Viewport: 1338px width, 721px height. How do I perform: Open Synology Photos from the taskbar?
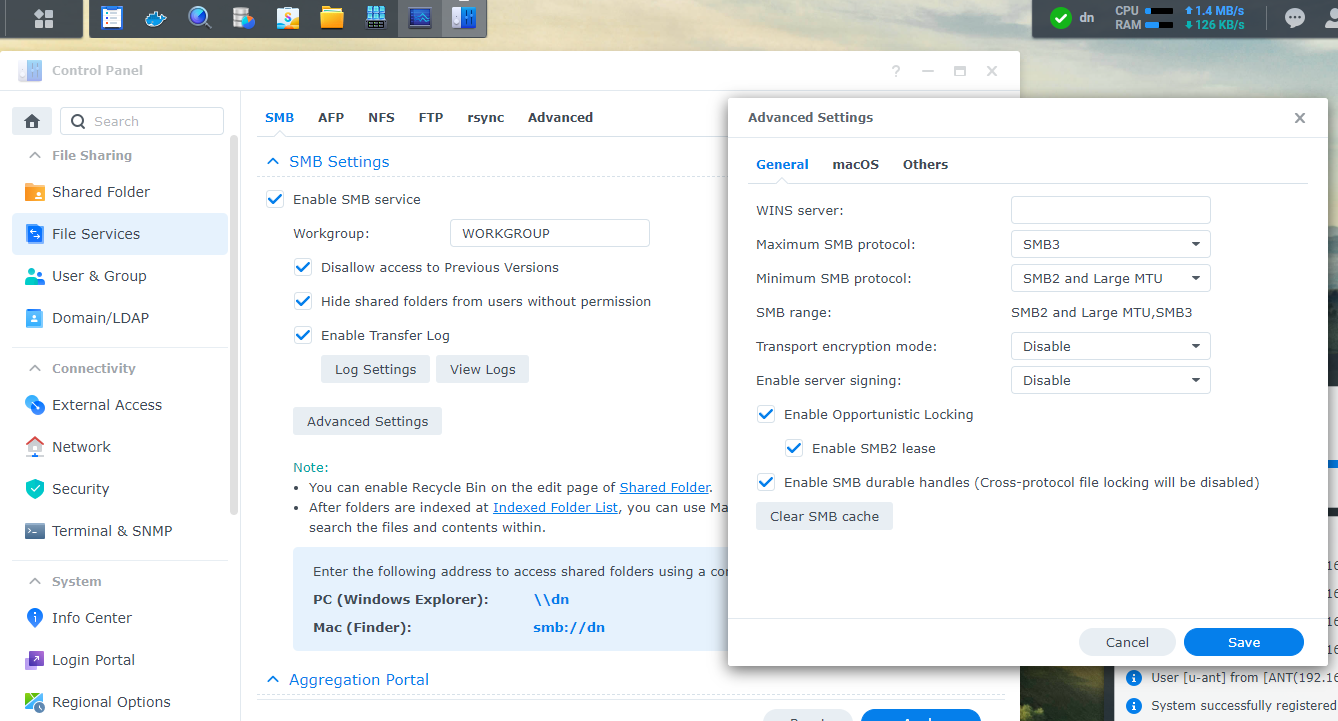(287, 17)
